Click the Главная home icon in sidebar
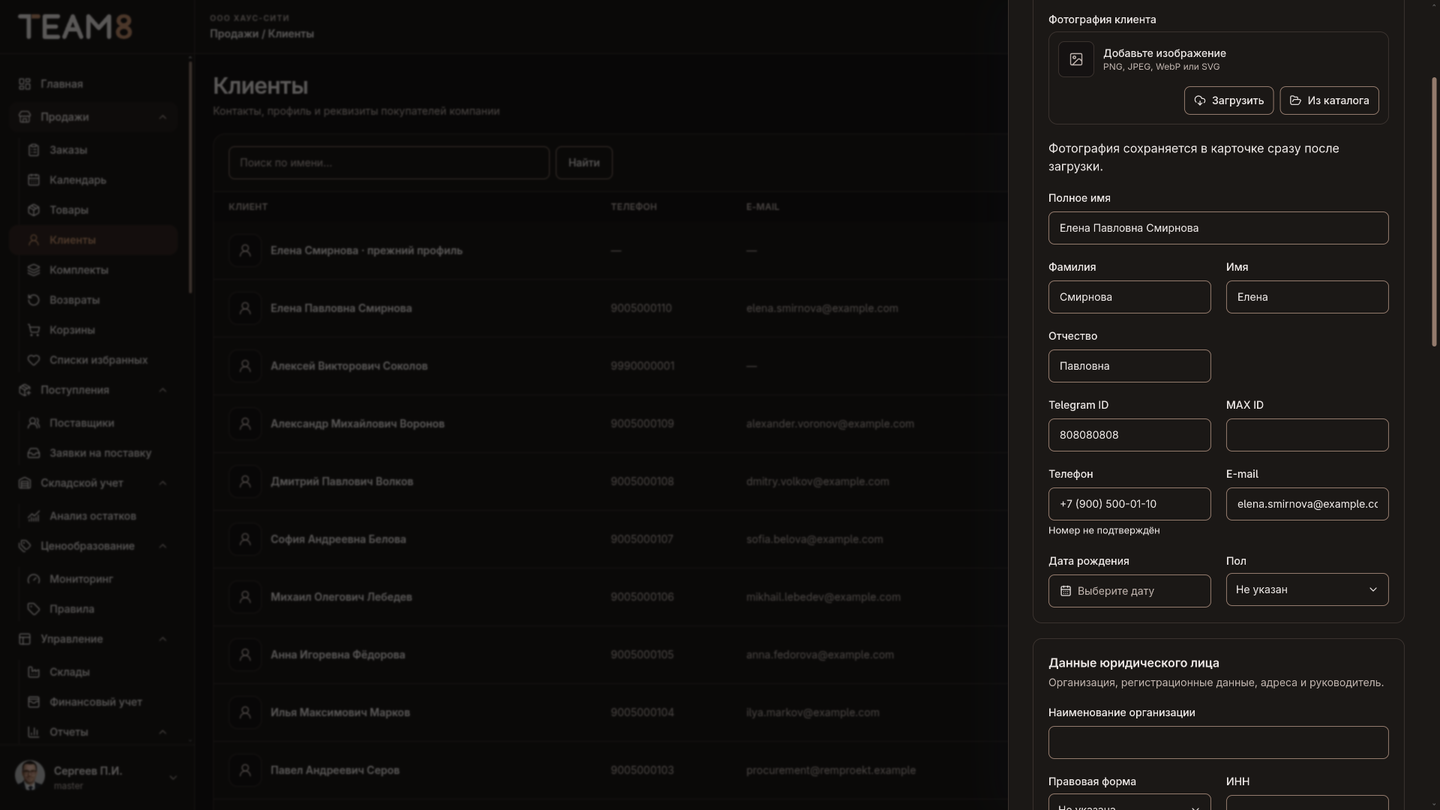The height and width of the screenshot is (810, 1440). [25, 84]
